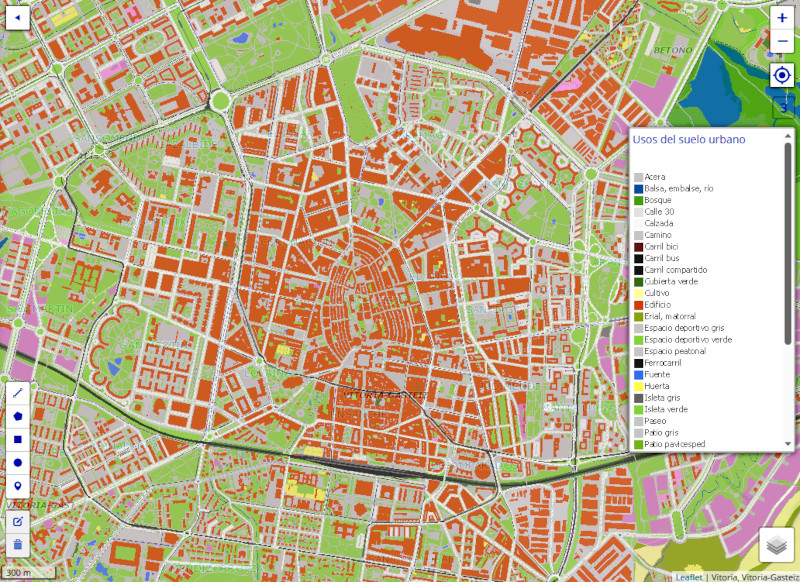Collapse the sidebar with the left arrow
800x582 pixels.
coord(16,18)
